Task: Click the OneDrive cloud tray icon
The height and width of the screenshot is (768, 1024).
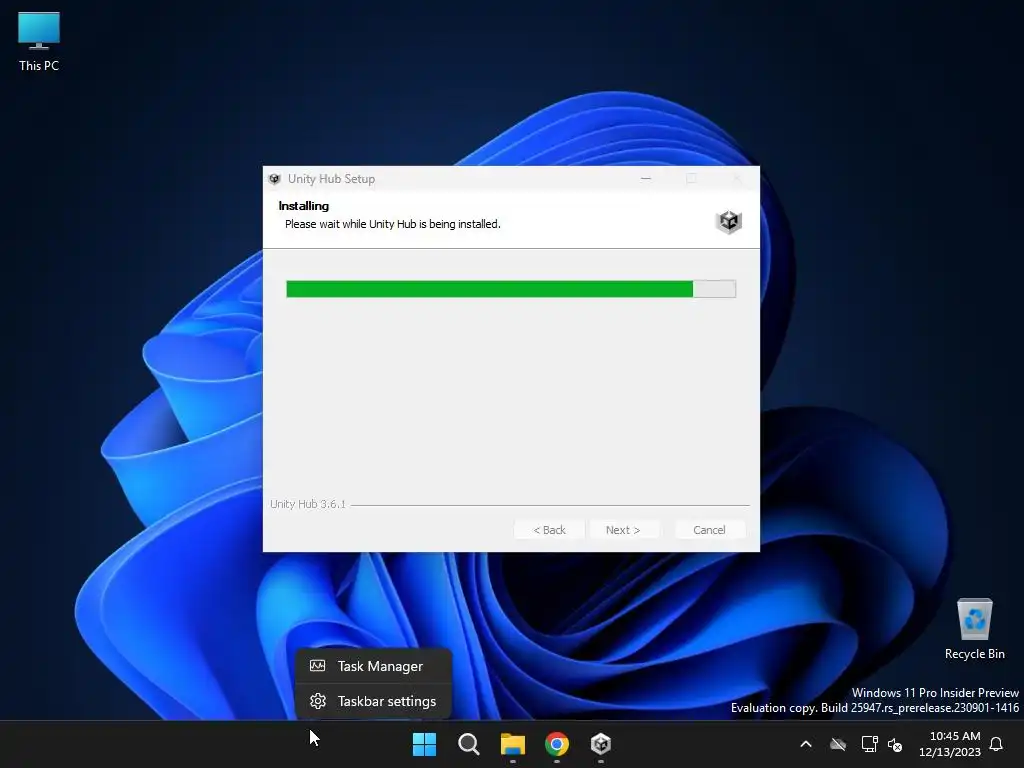Action: click(838, 744)
